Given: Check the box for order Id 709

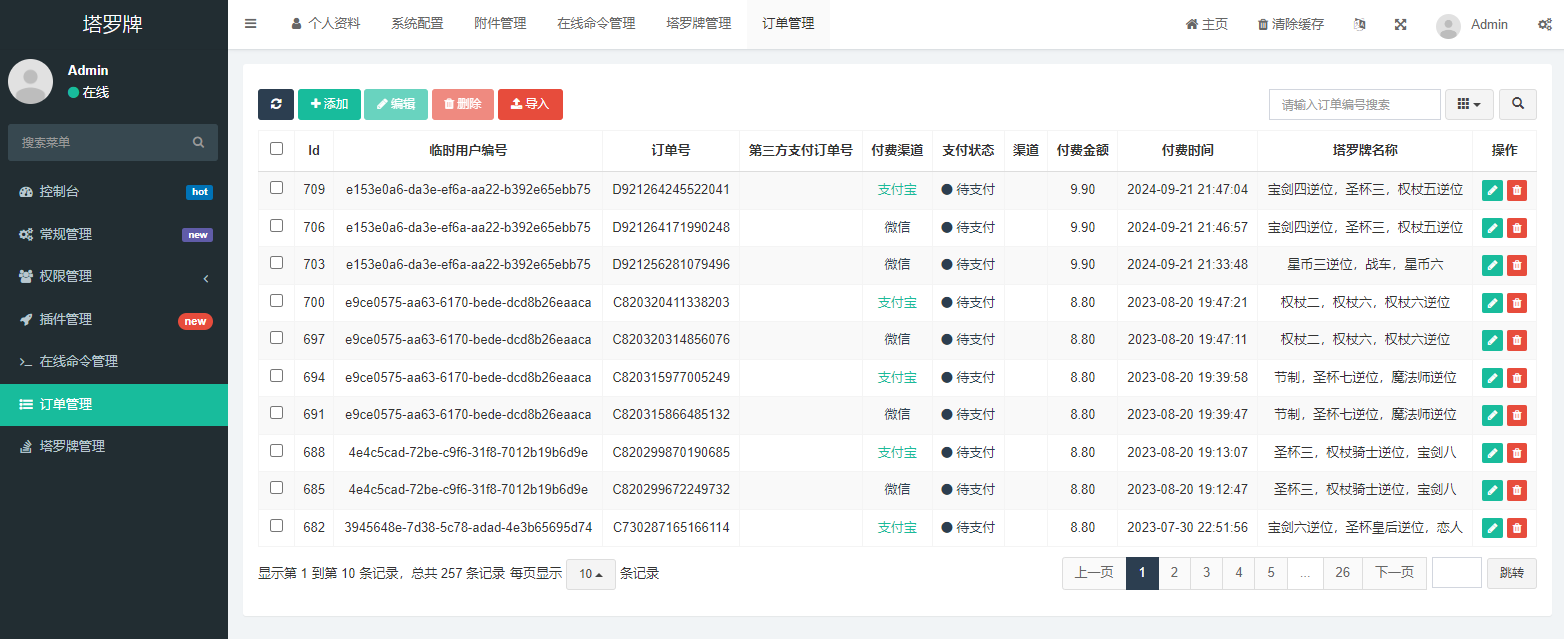Looking at the screenshot, I should pyautogui.click(x=277, y=187).
